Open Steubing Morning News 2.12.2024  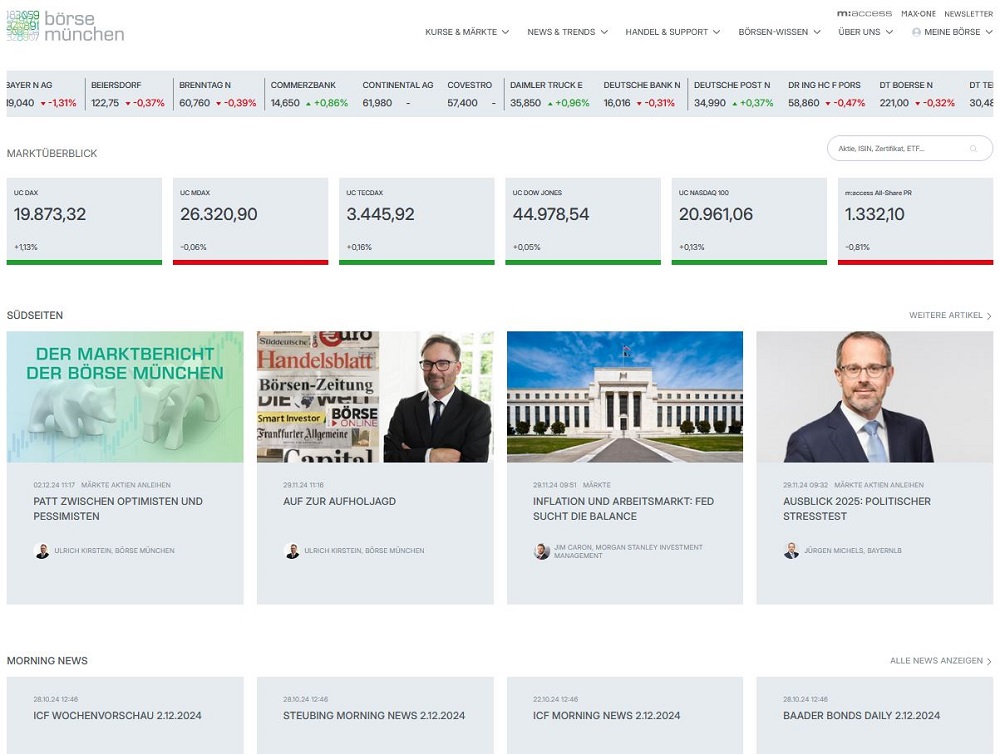(374, 716)
